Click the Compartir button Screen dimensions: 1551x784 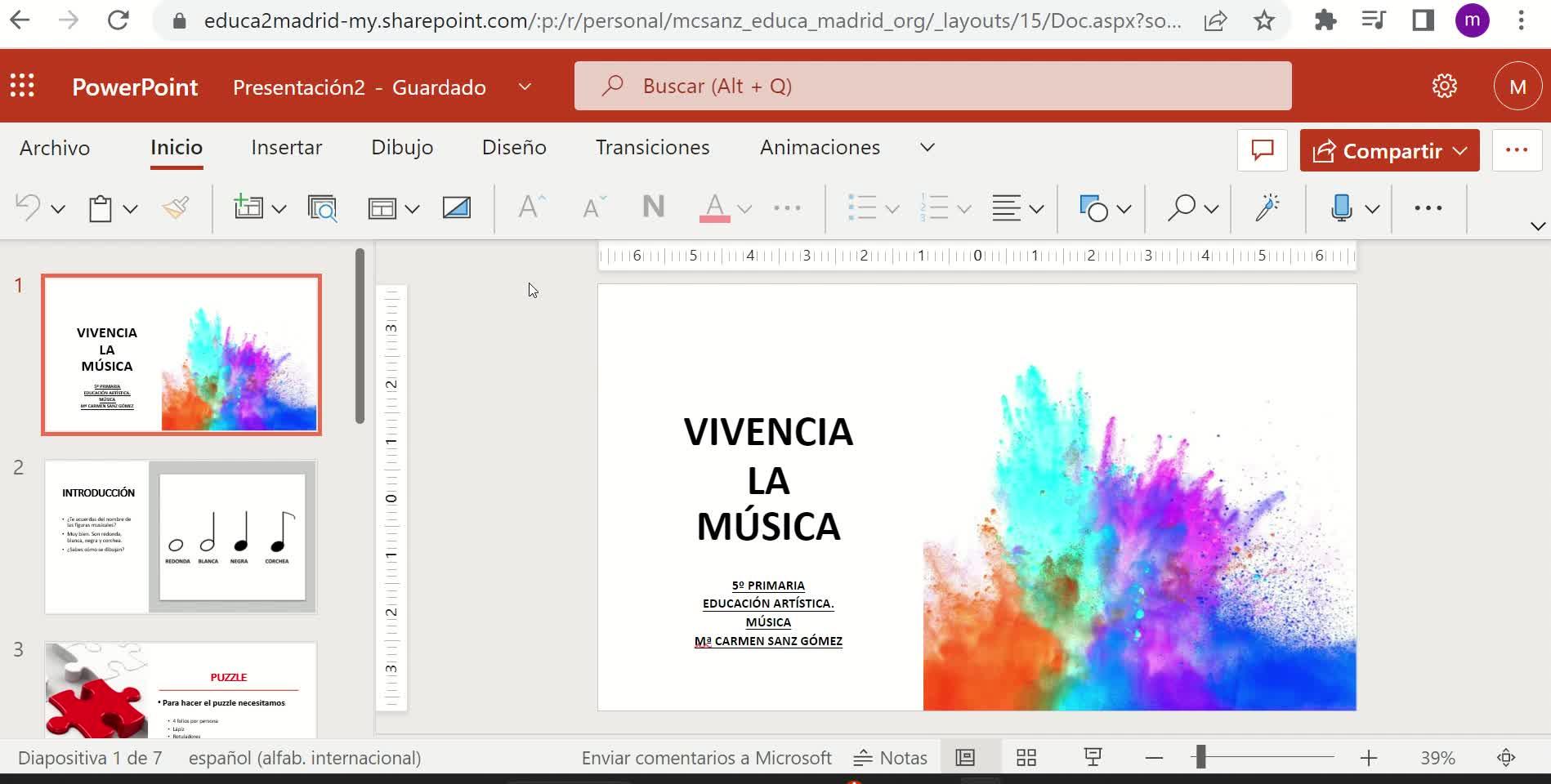(1389, 151)
